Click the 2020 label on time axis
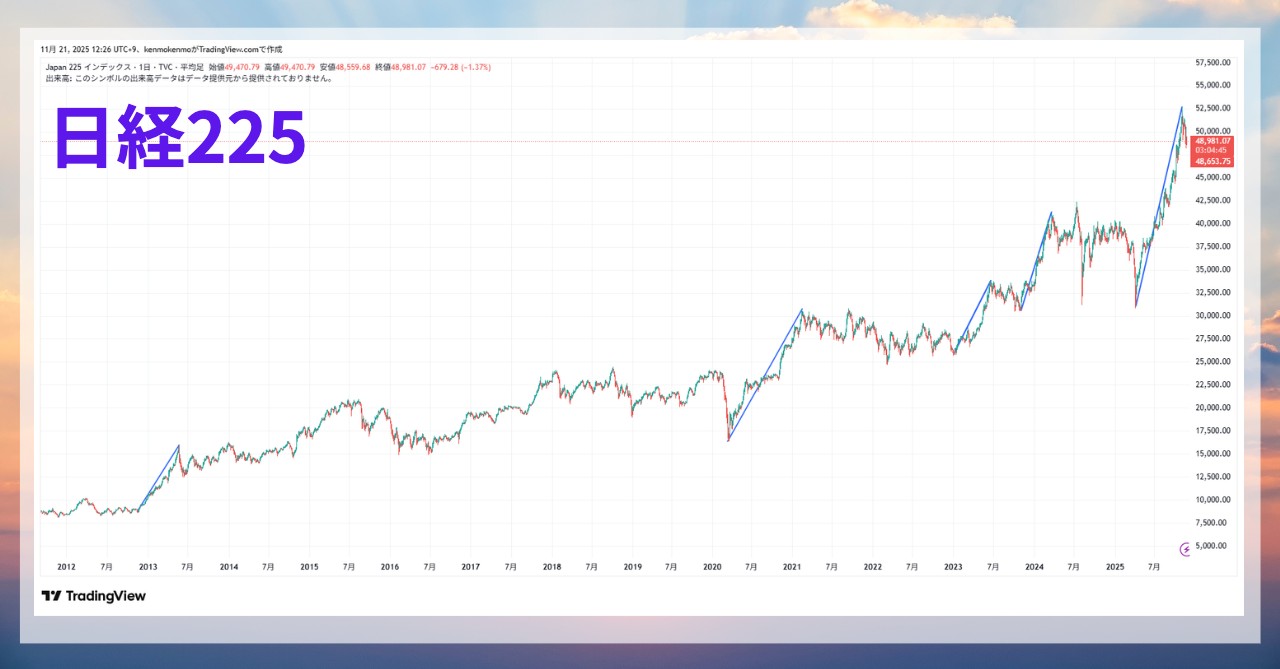The width and height of the screenshot is (1280, 669). click(x=712, y=567)
